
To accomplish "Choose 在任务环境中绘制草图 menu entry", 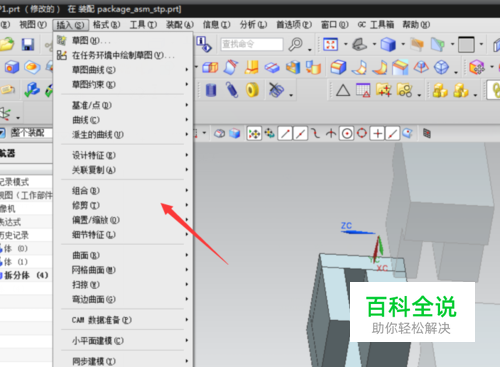I will click(x=123, y=55).
